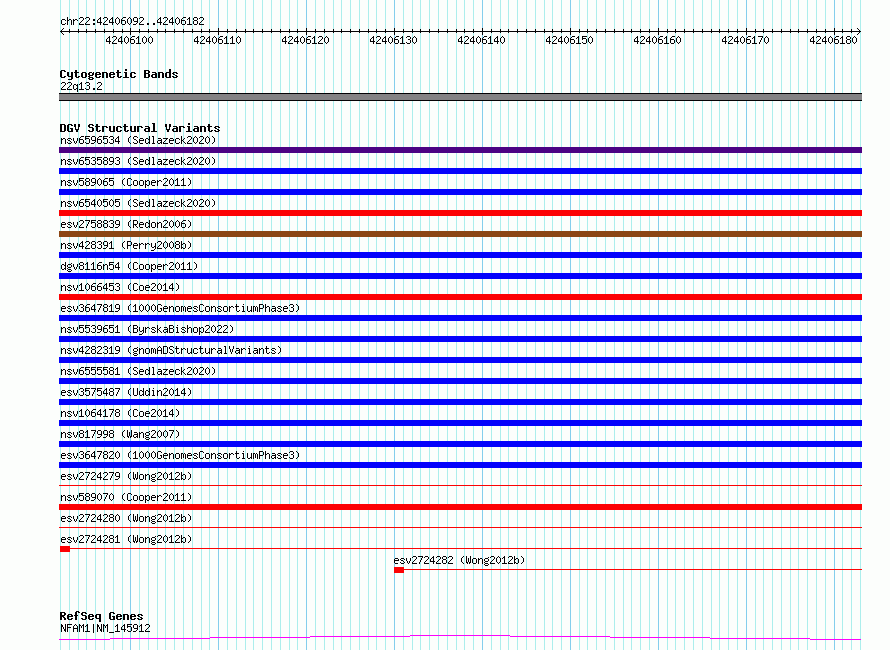Select the gray 22q13.2 cytogenetic band bar
The image size is (890, 650).
tap(460, 97)
